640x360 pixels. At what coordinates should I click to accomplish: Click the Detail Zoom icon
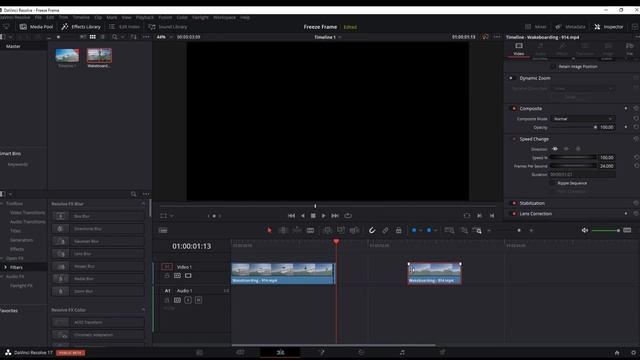click(x=464, y=230)
